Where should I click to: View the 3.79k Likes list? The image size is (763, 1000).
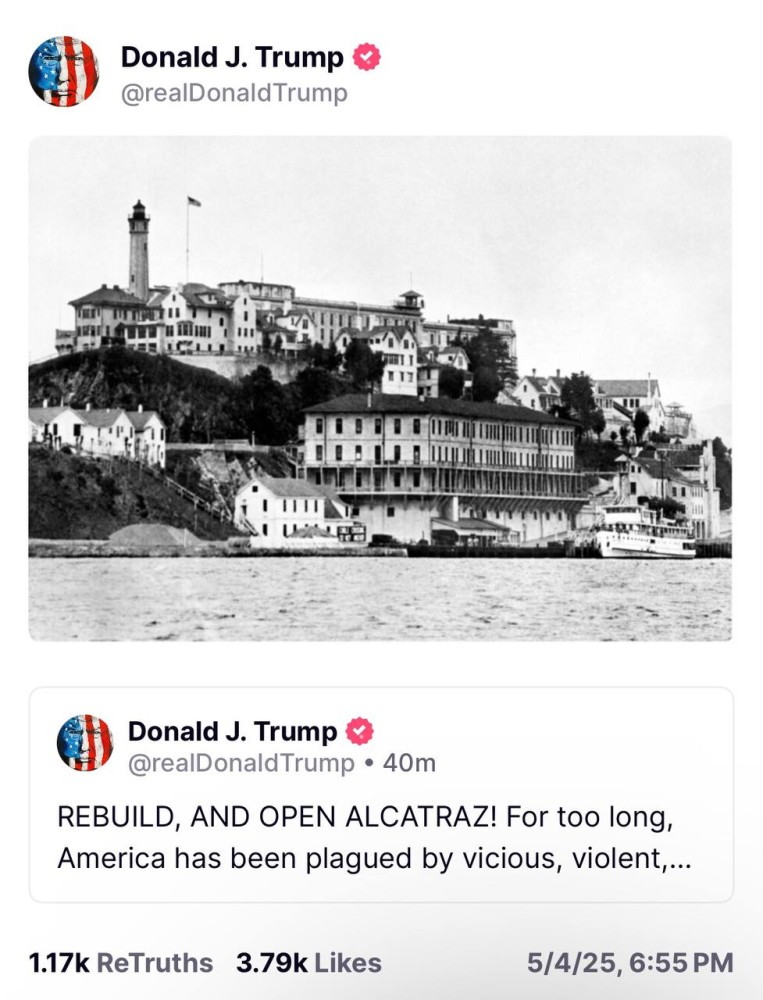pyautogui.click(x=309, y=963)
